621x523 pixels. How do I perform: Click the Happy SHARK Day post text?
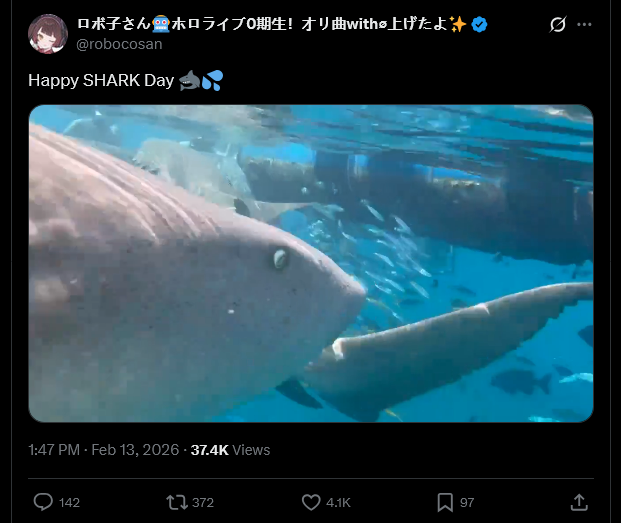tap(101, 80)
